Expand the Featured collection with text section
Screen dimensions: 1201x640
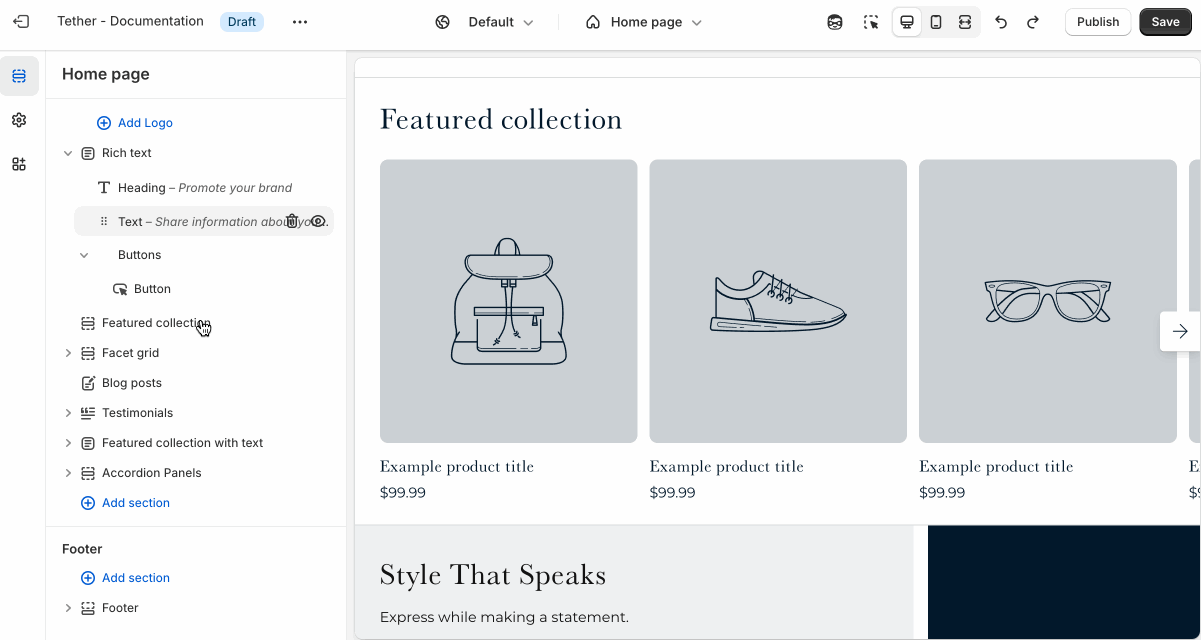(x=68, y=443)
